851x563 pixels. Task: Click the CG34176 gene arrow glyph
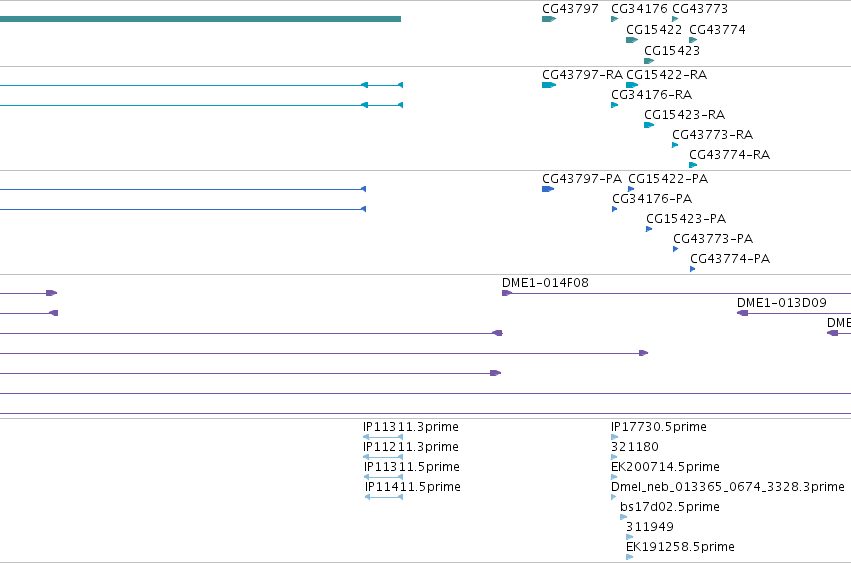pos(614,19)
